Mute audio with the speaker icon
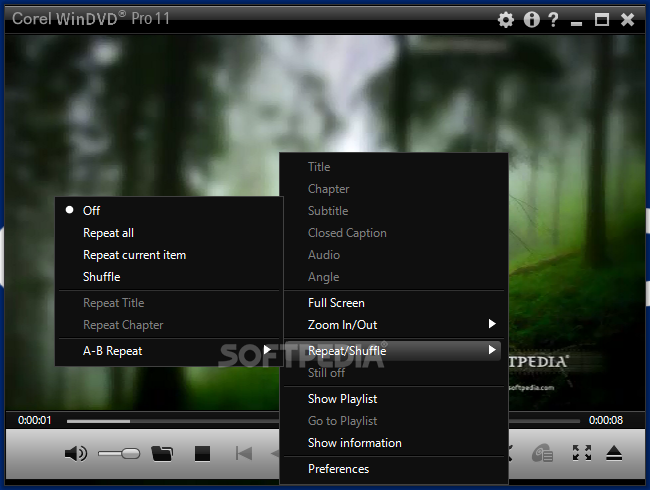This screenshot has height=490, width=650. click(76, 454)
